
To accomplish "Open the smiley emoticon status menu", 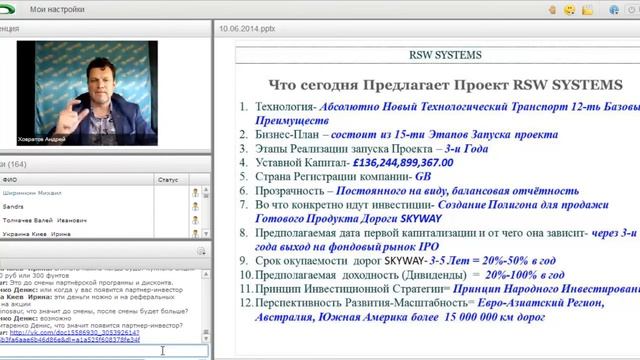I will click(x=569, y=9).
